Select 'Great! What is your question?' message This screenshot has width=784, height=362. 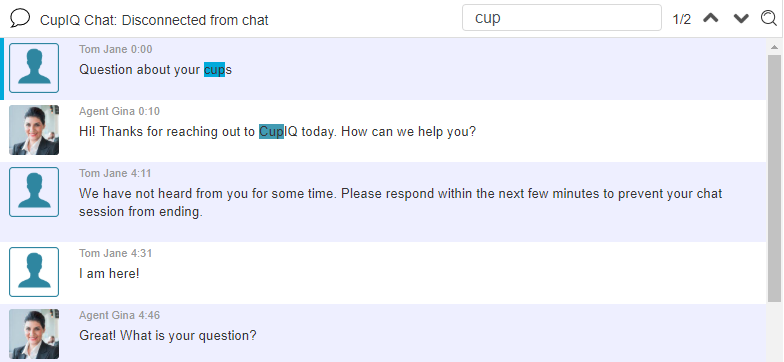[x=168, y=336]
